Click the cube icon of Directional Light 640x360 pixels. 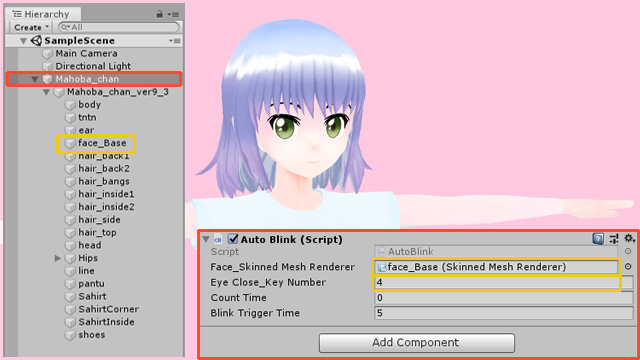(x=48, y=66)
